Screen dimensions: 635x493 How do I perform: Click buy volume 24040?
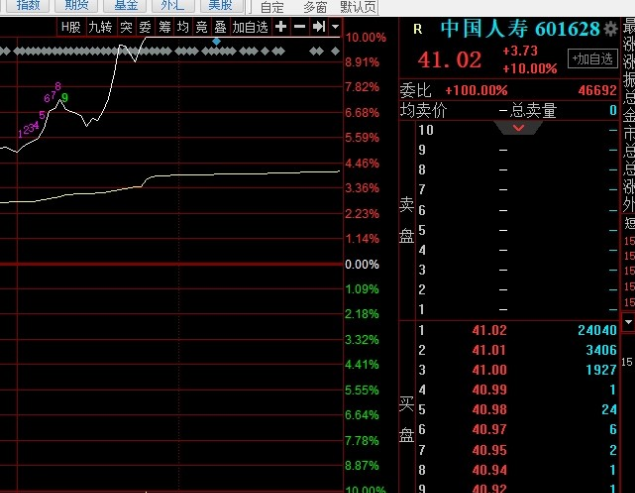[597, 330]
